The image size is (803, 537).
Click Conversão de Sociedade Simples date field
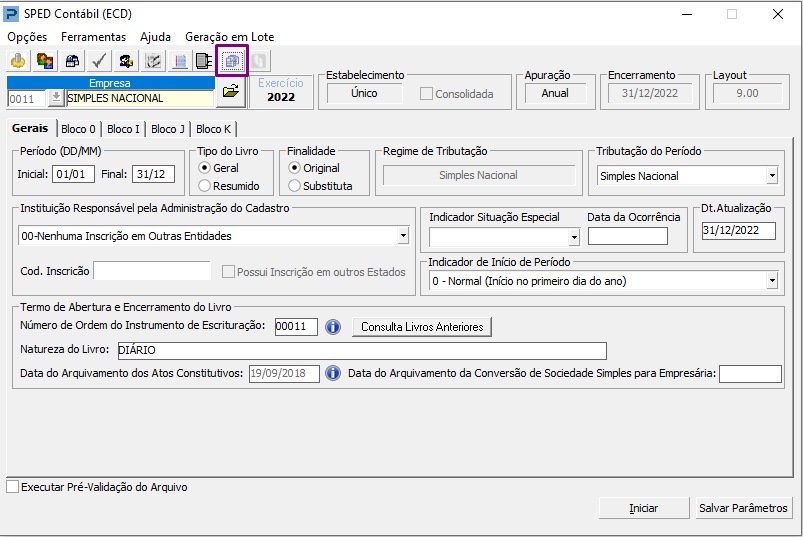pyautogui.click(x=750, y=374)
